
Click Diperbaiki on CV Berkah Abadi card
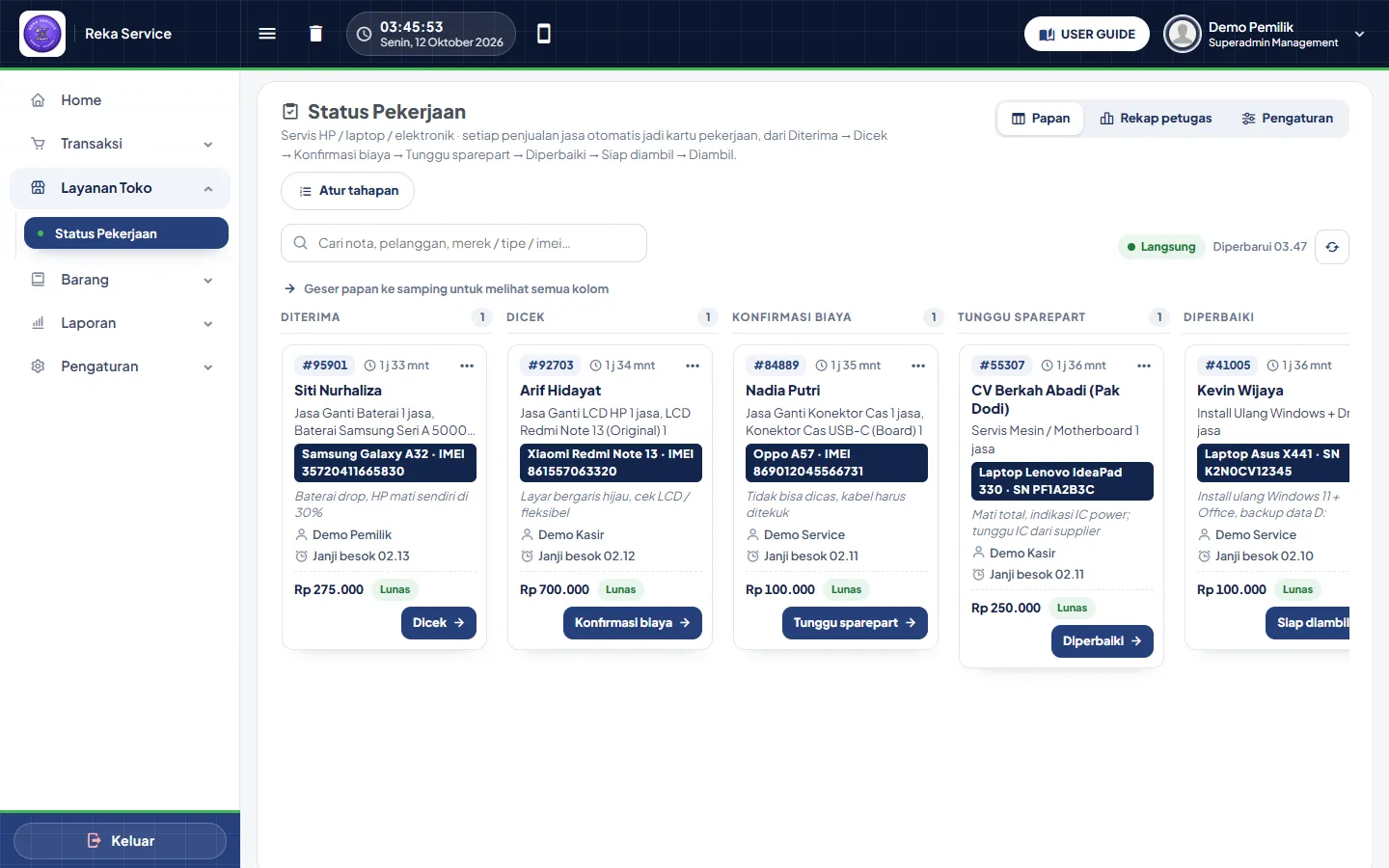pyautogui.click(x=1102, y=641)
